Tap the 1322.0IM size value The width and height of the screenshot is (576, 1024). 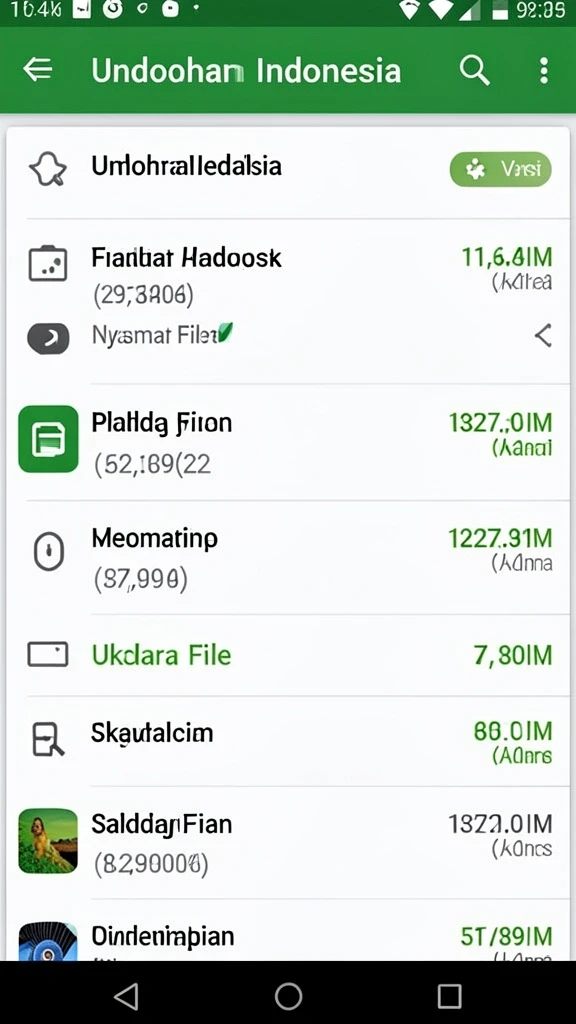[x=500, y=824]
